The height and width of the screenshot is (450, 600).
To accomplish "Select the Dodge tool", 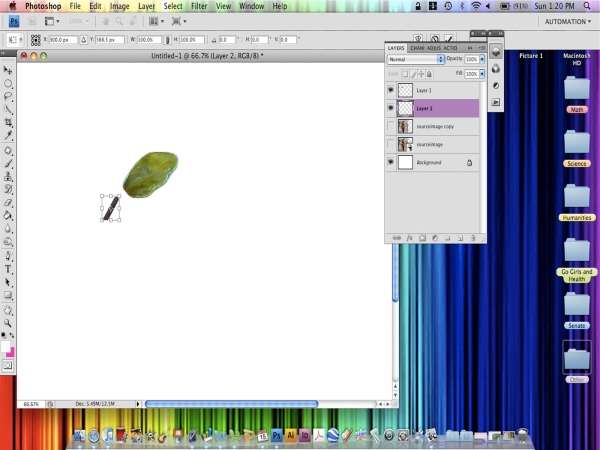I will [x=8, y=241].
